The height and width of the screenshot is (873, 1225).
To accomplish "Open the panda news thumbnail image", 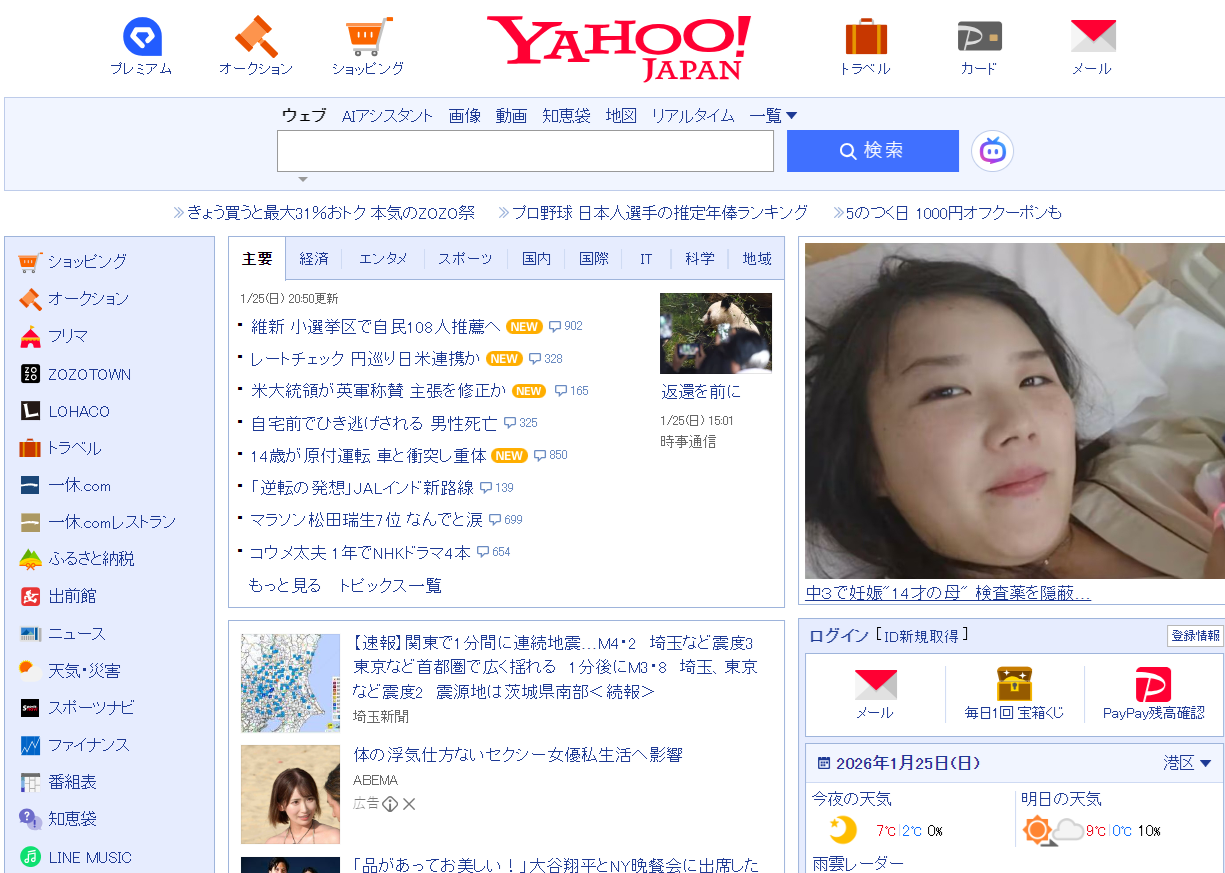I will [715, 333].
